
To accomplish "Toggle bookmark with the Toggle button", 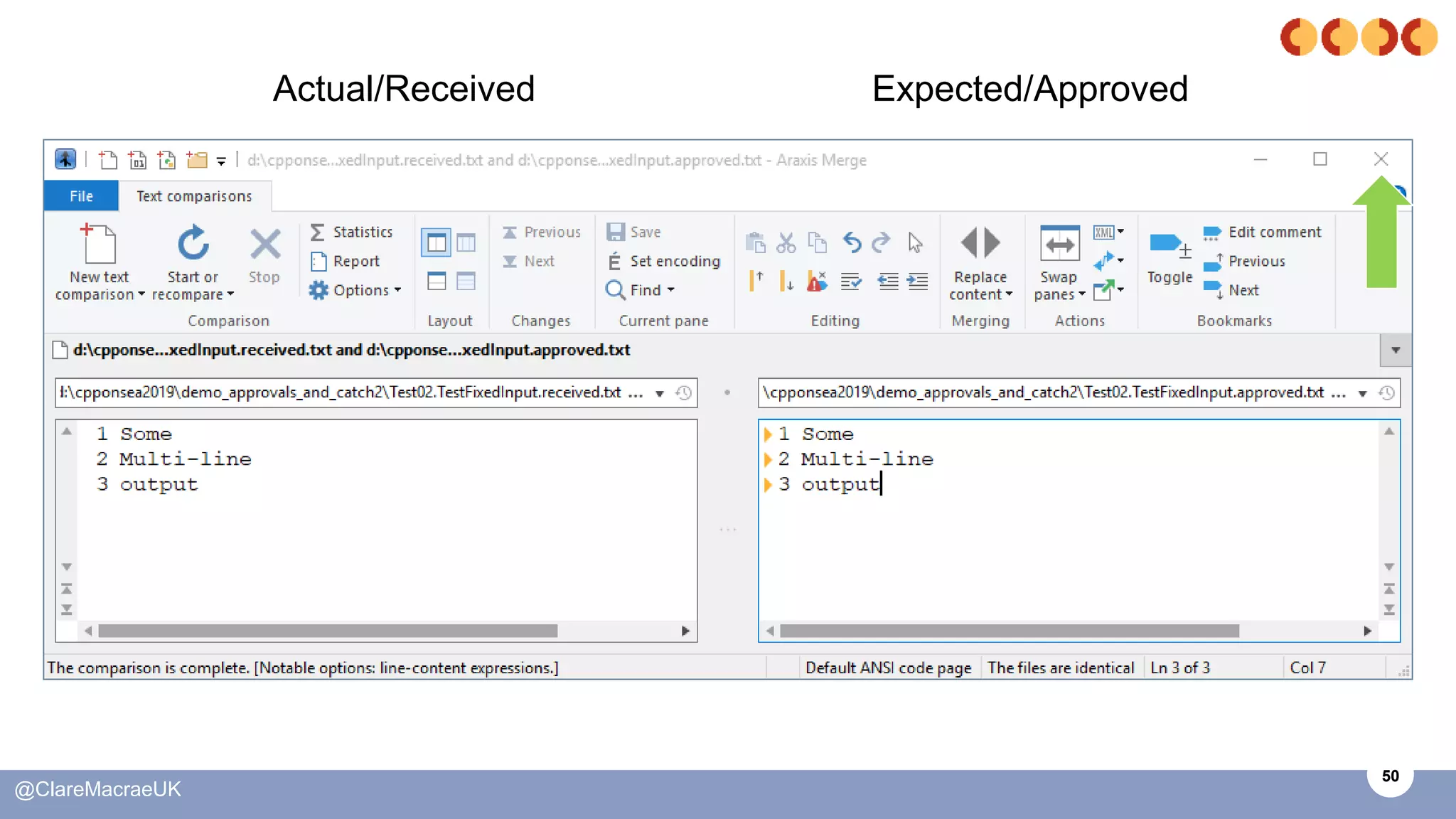I will [1169, 257].
